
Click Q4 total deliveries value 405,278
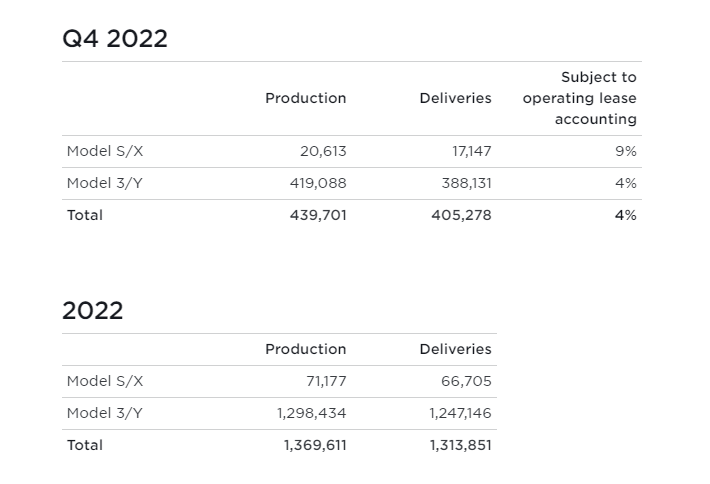click(461, 215)
